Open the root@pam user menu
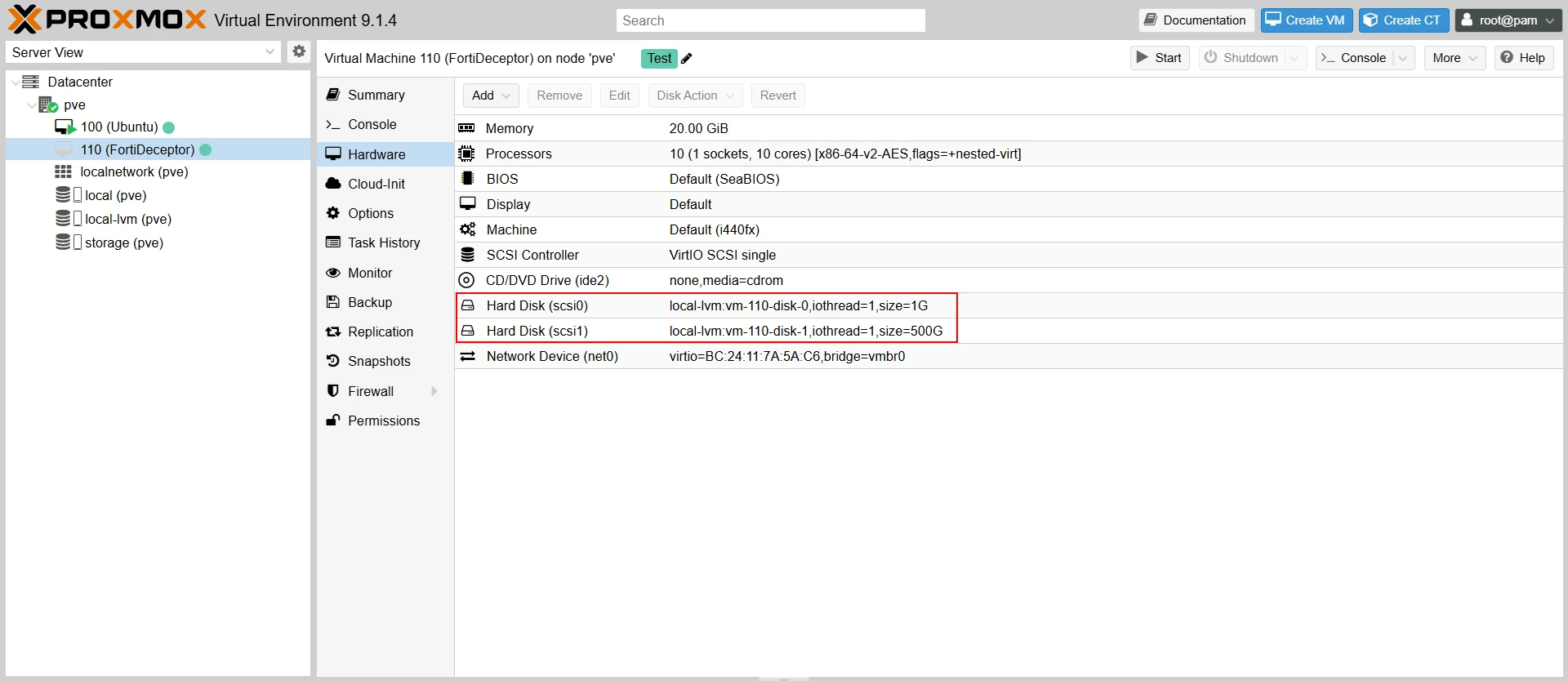The width and height of the screenshot is (1568, 681). [x=1508, y=20]
